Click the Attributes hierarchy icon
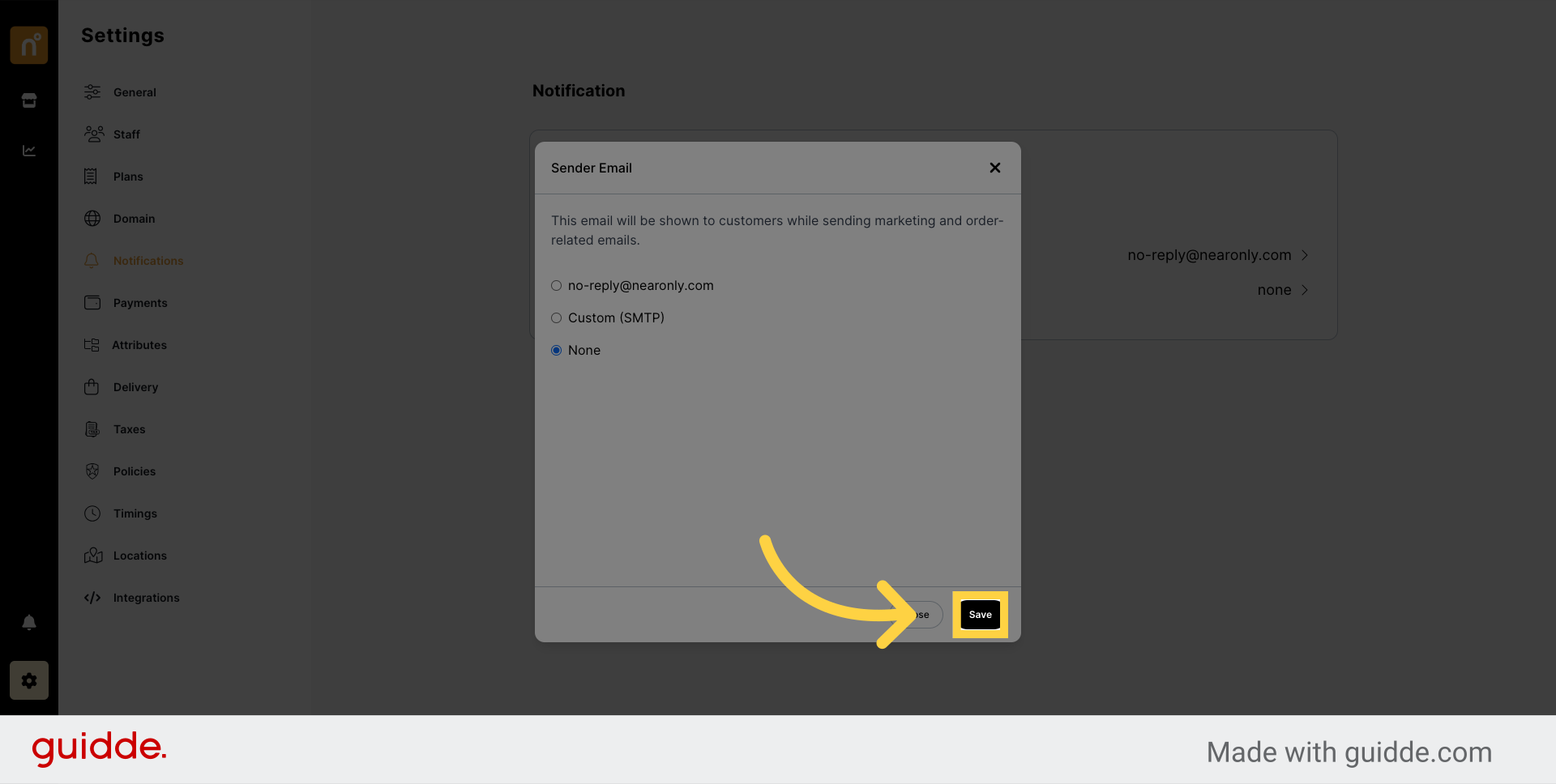The image size is (1556, 784). 92,345
